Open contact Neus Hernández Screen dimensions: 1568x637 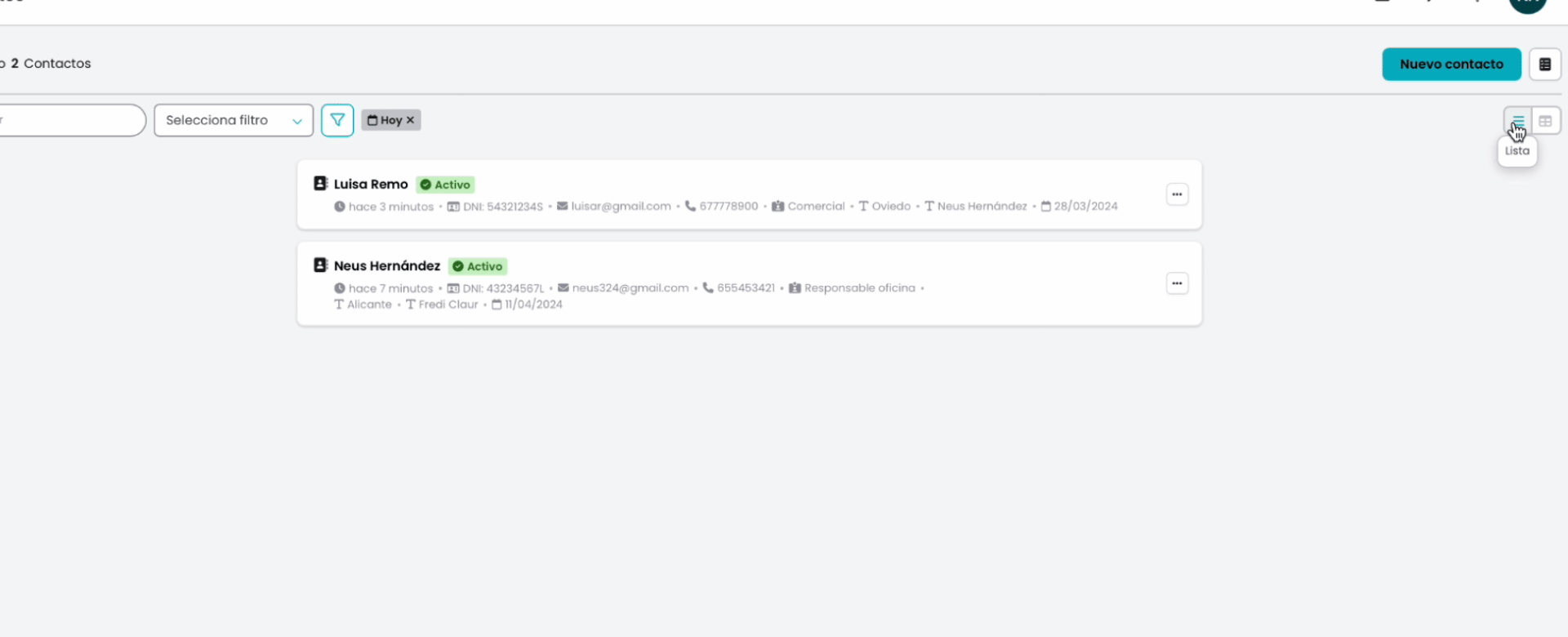click(x=387, y=266)
